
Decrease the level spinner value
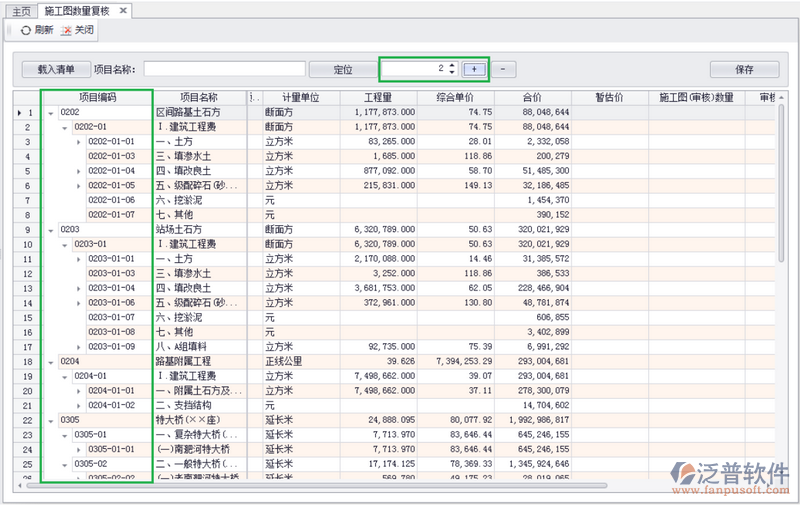(452, 73)
